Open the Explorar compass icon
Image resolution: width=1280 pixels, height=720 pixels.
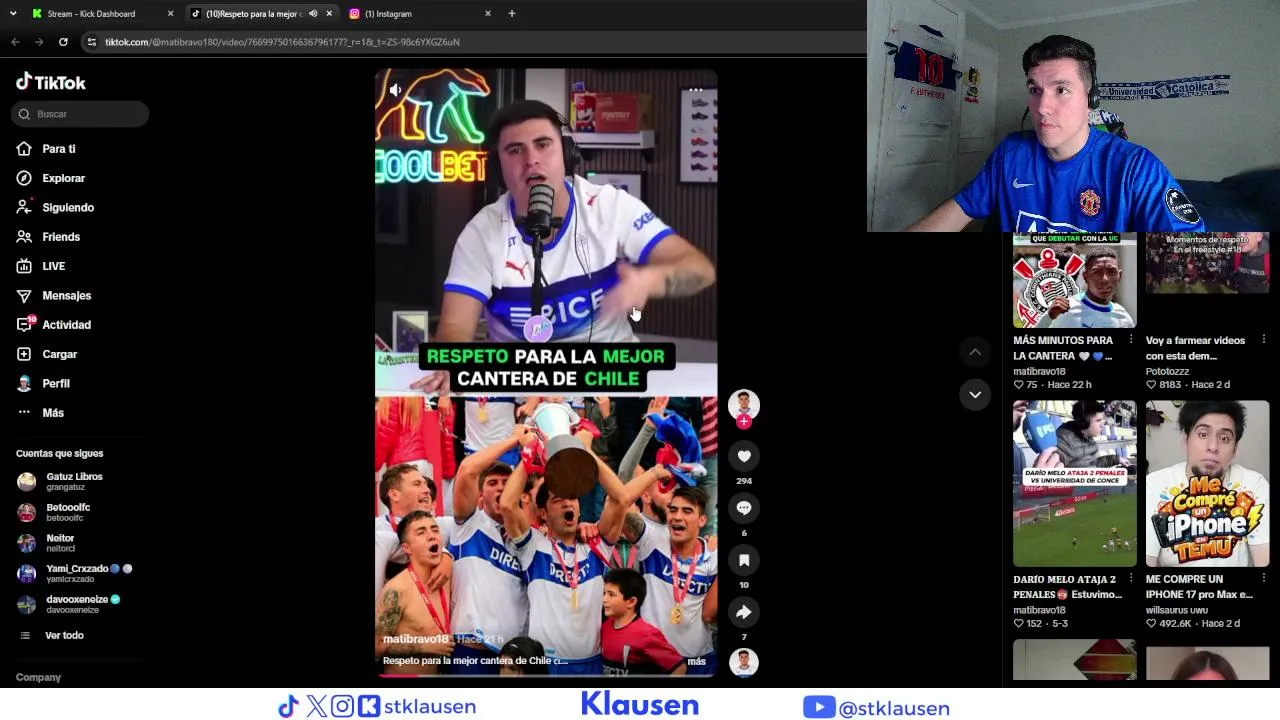tap(24, 178)
